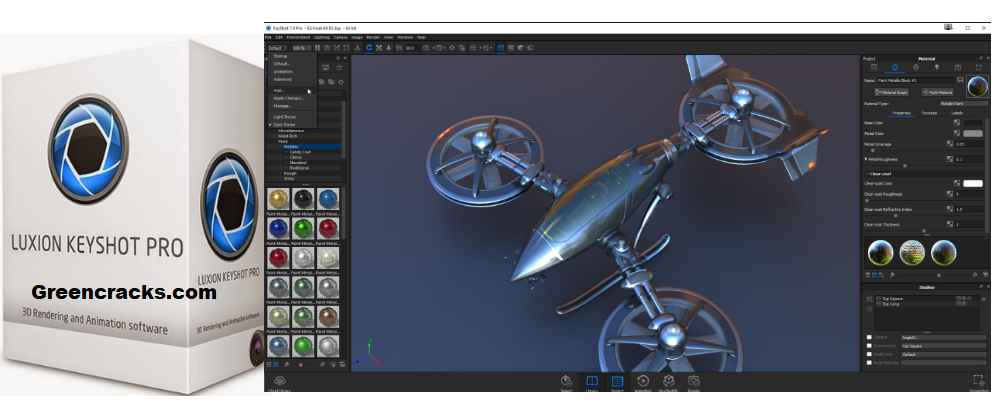Collapse the Clear-coat section
This screenshot has height=402, width=995.
[x=867, y=173]
